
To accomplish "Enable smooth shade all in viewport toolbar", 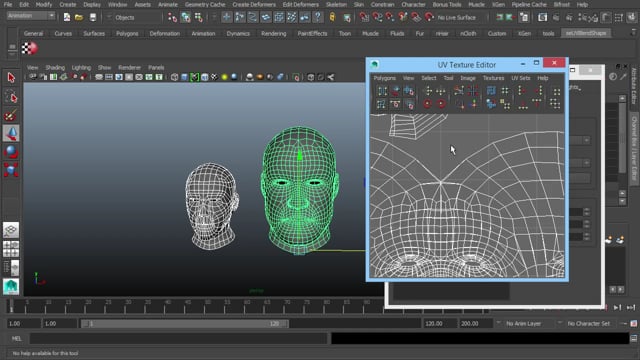I will (184, 77).
